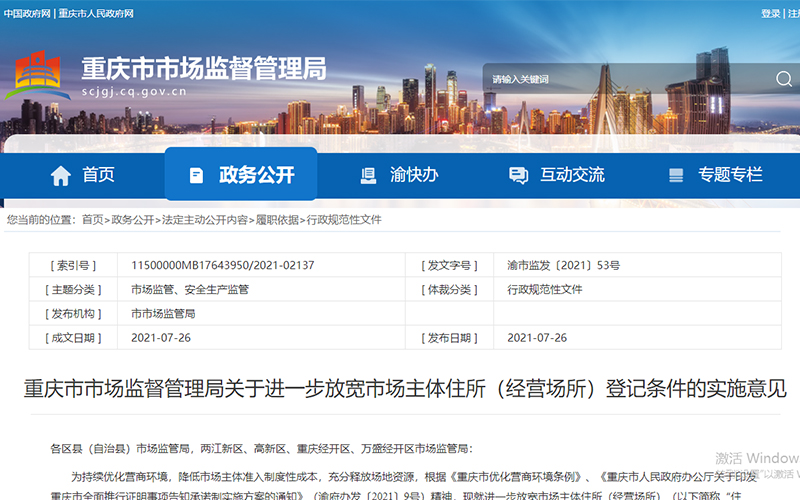The width and height of the screenshot is (800, 500).
Task: Follow the 中国政府网 top link
Action: click(x=27, y=13)
